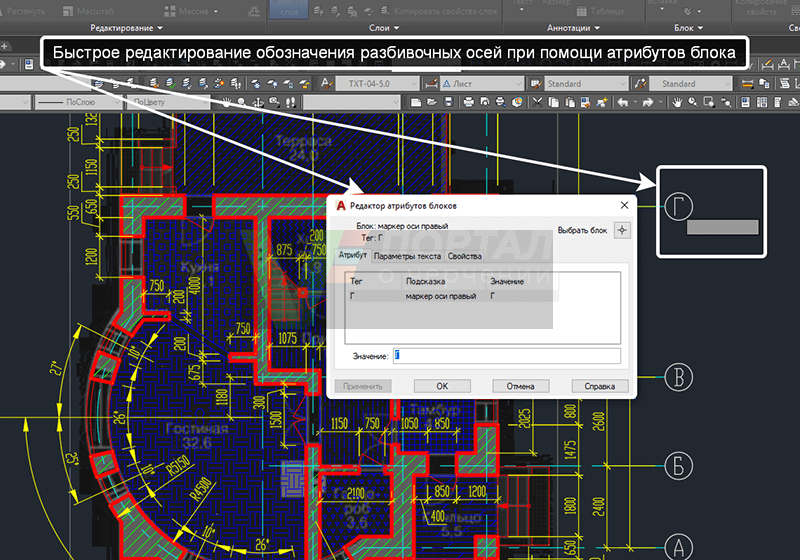The image size is (800, 560).
Task: Click the right-hand Pan hand icon
Action: pos(677,103)
